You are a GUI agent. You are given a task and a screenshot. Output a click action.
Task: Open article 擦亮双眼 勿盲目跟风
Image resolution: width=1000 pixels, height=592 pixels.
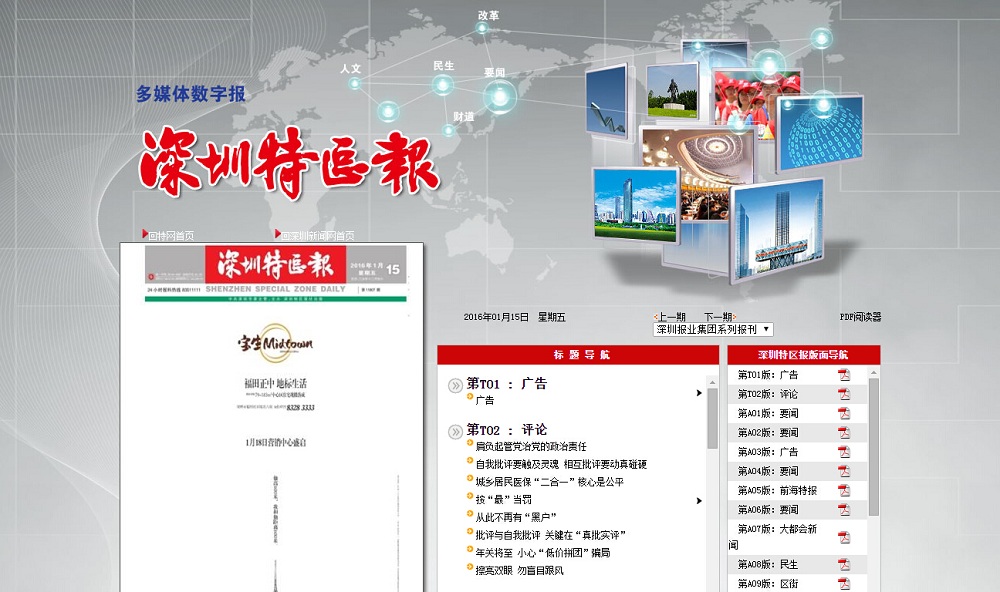click(519, 571)
